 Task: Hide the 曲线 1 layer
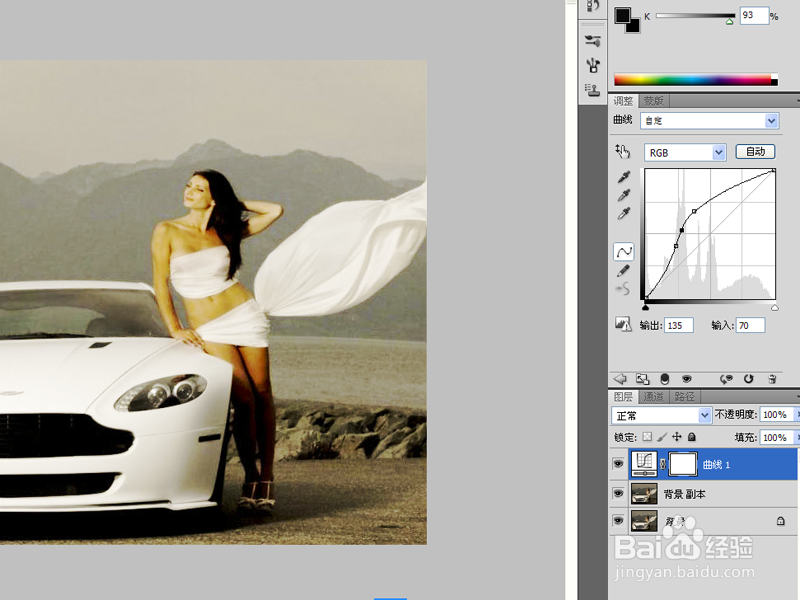(618, 464)
